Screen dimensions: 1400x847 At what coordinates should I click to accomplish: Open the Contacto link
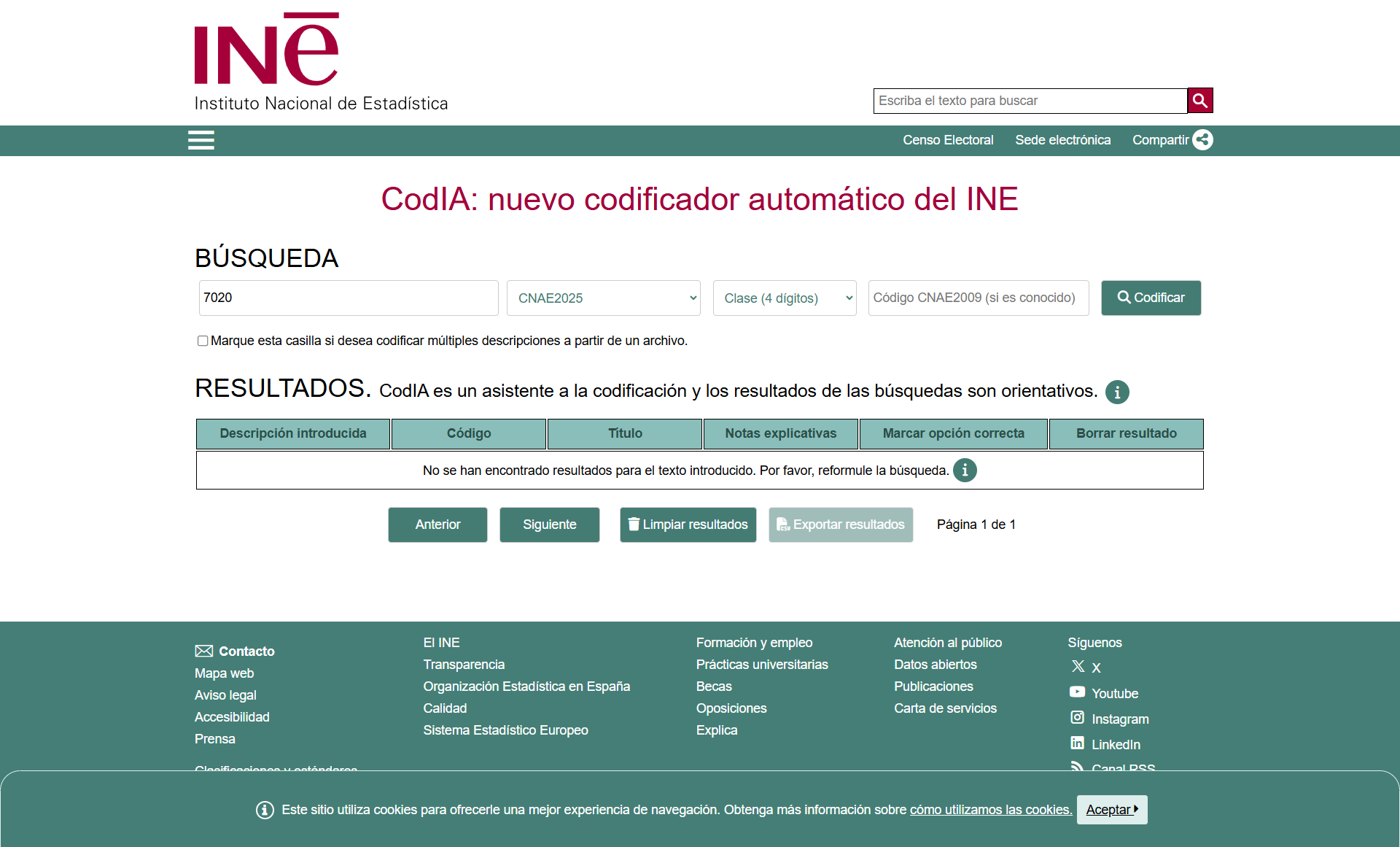click(246, 651)
